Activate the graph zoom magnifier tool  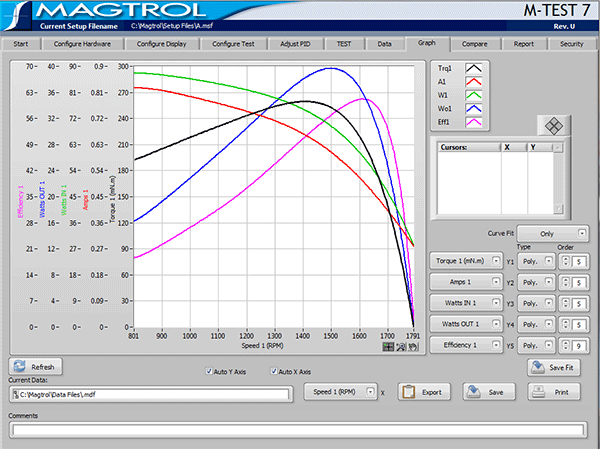click(401, 346)
